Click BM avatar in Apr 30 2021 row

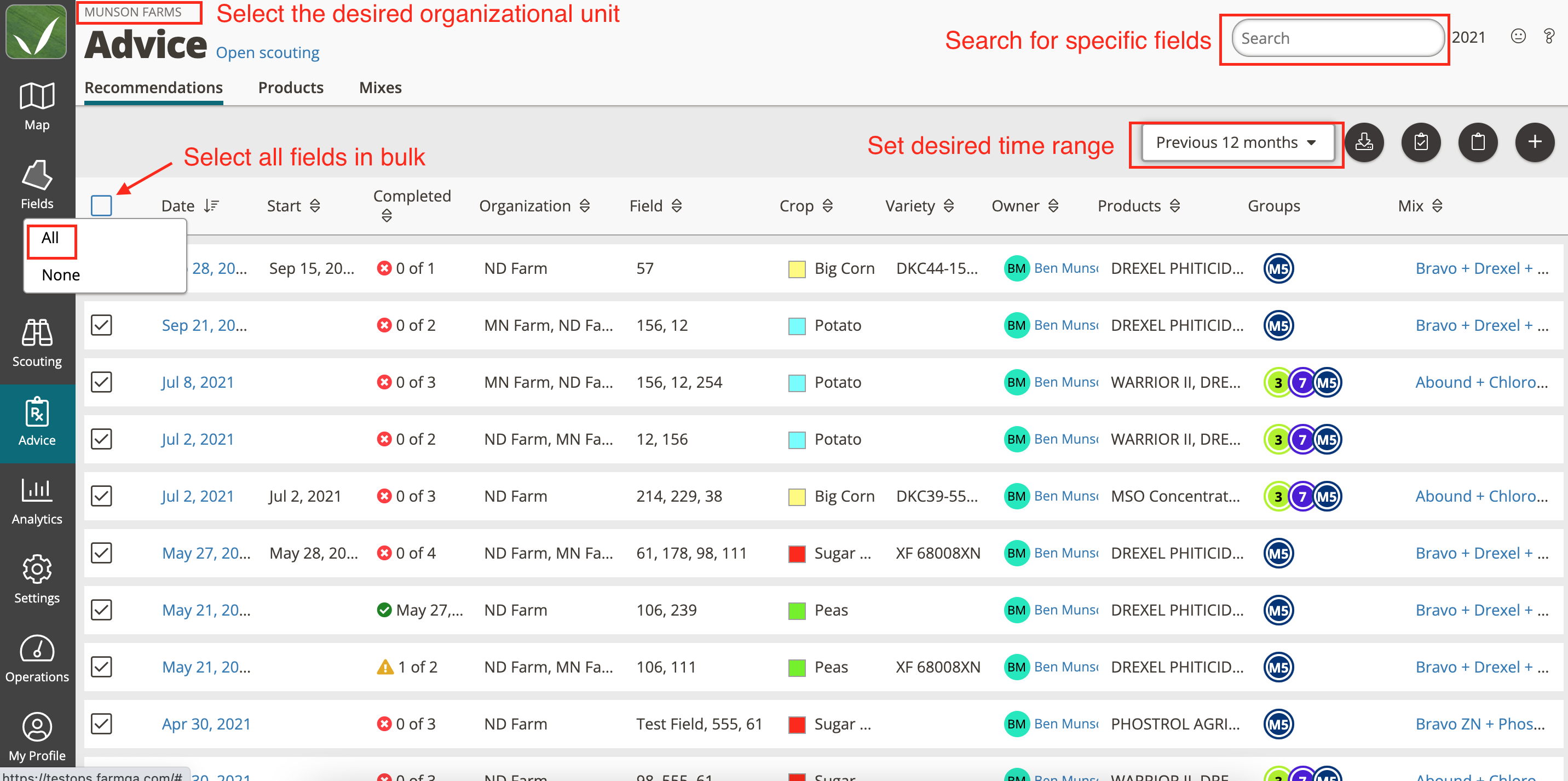pos(1016,724)
